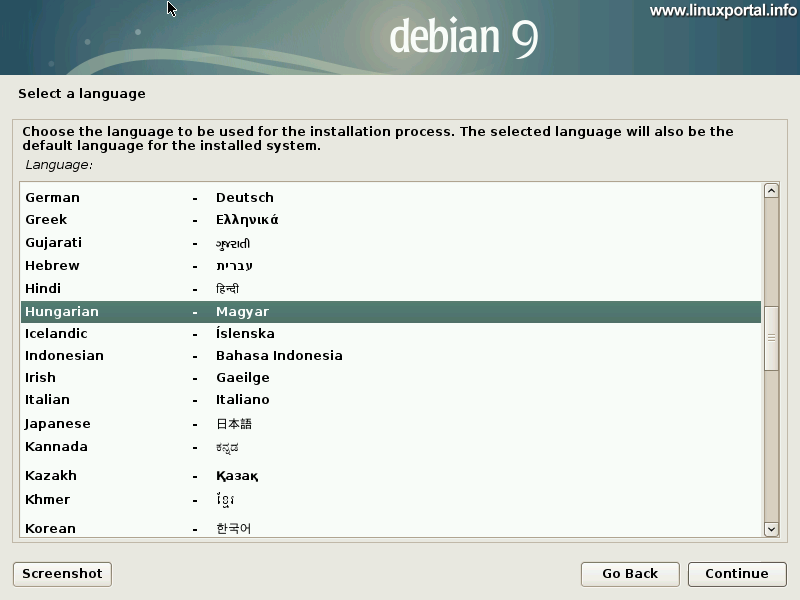
Task: Pick Kazakh language row
Action: pyautogui.click(x=391, y=476)
